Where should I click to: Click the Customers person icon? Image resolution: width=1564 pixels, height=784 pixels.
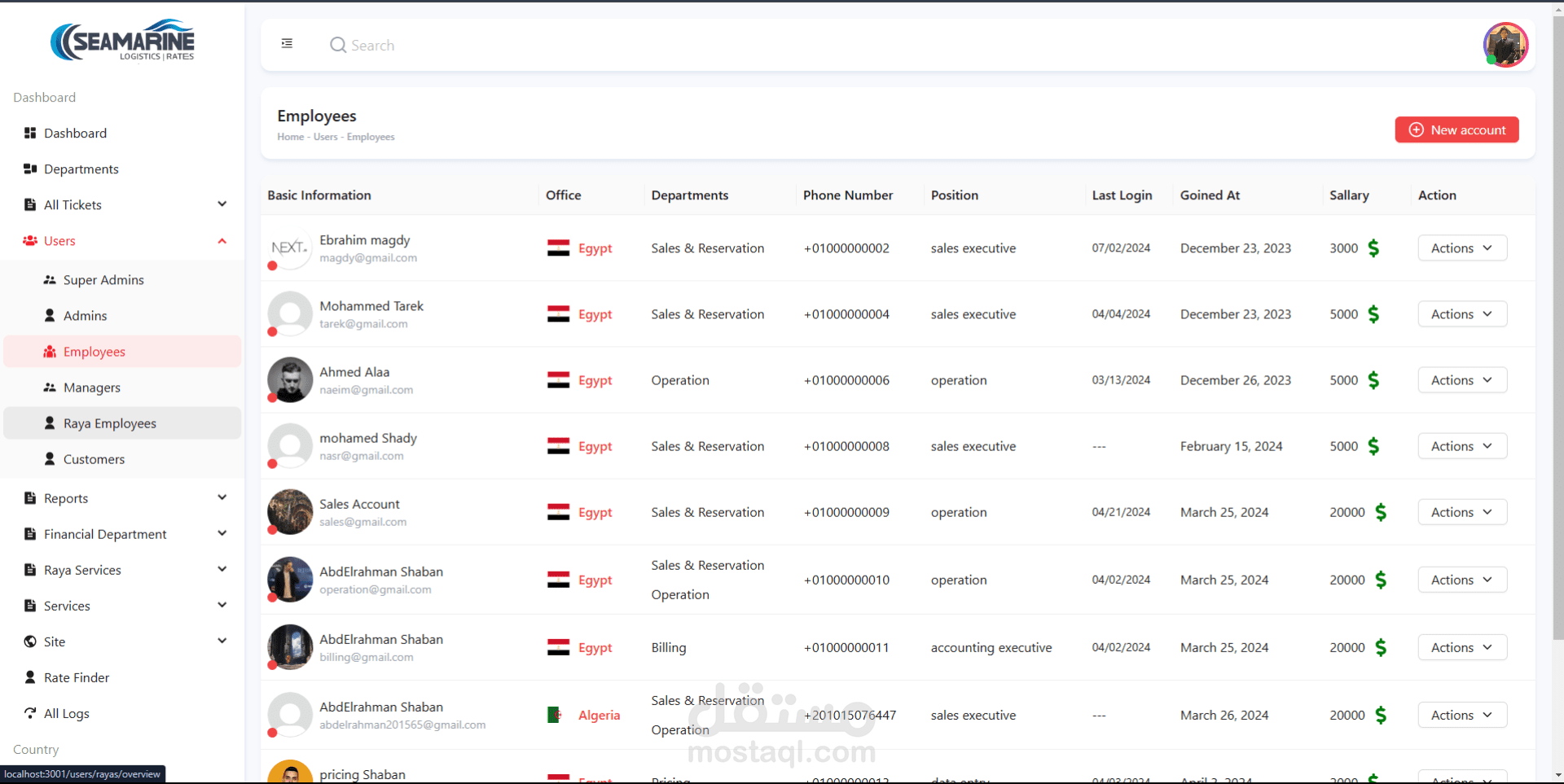click(50, 458)
